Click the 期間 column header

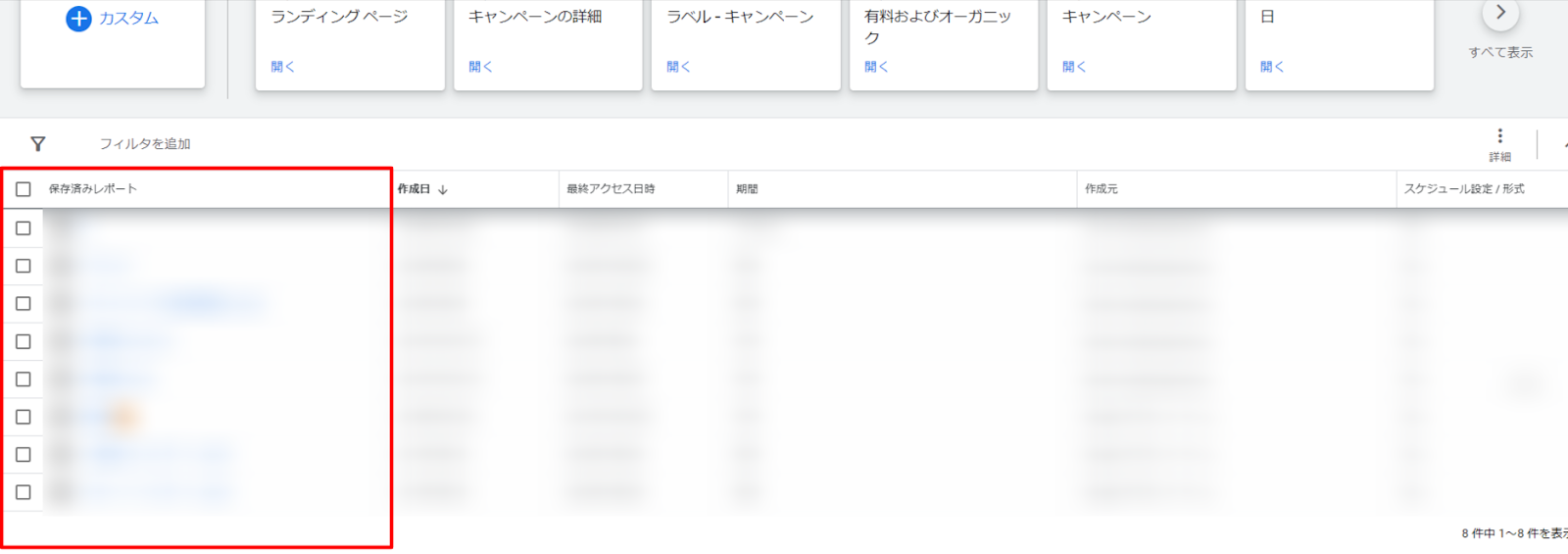click(747, 189)
